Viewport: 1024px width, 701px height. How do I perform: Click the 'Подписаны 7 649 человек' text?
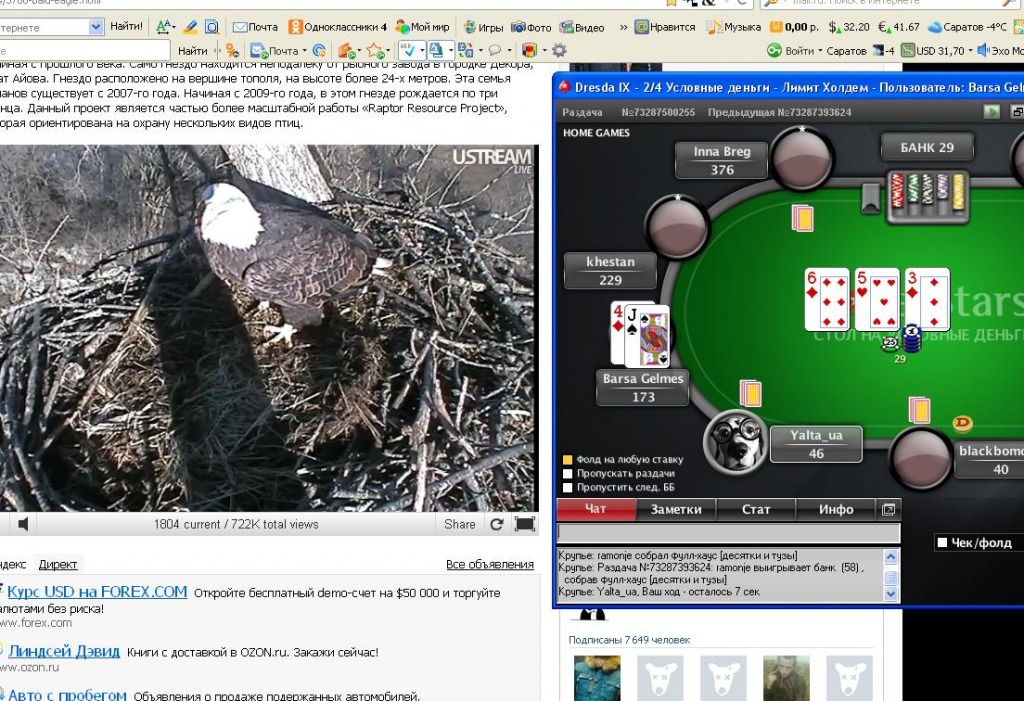coord(629,640)
